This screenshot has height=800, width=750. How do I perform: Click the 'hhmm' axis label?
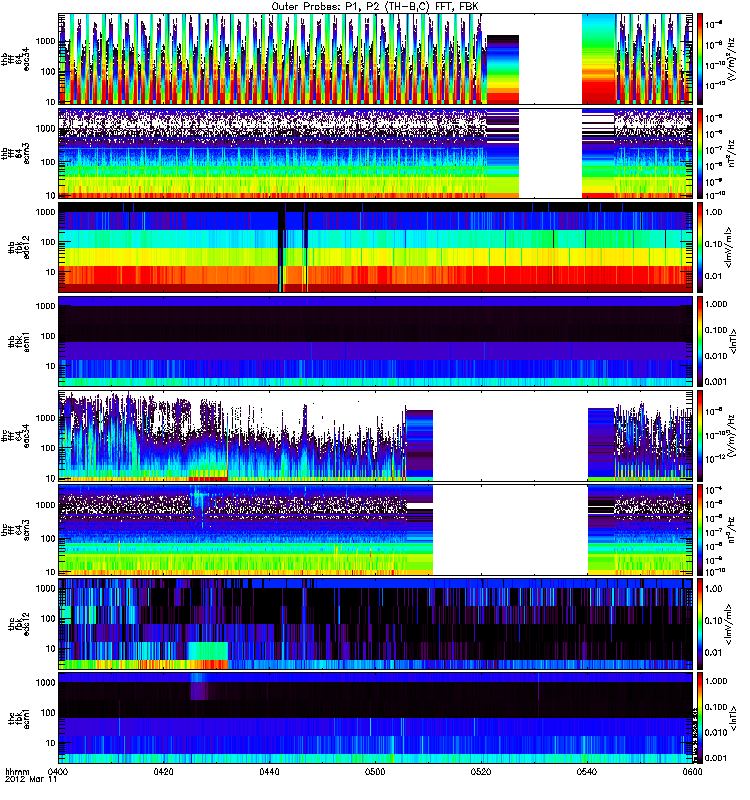(17, 773)
